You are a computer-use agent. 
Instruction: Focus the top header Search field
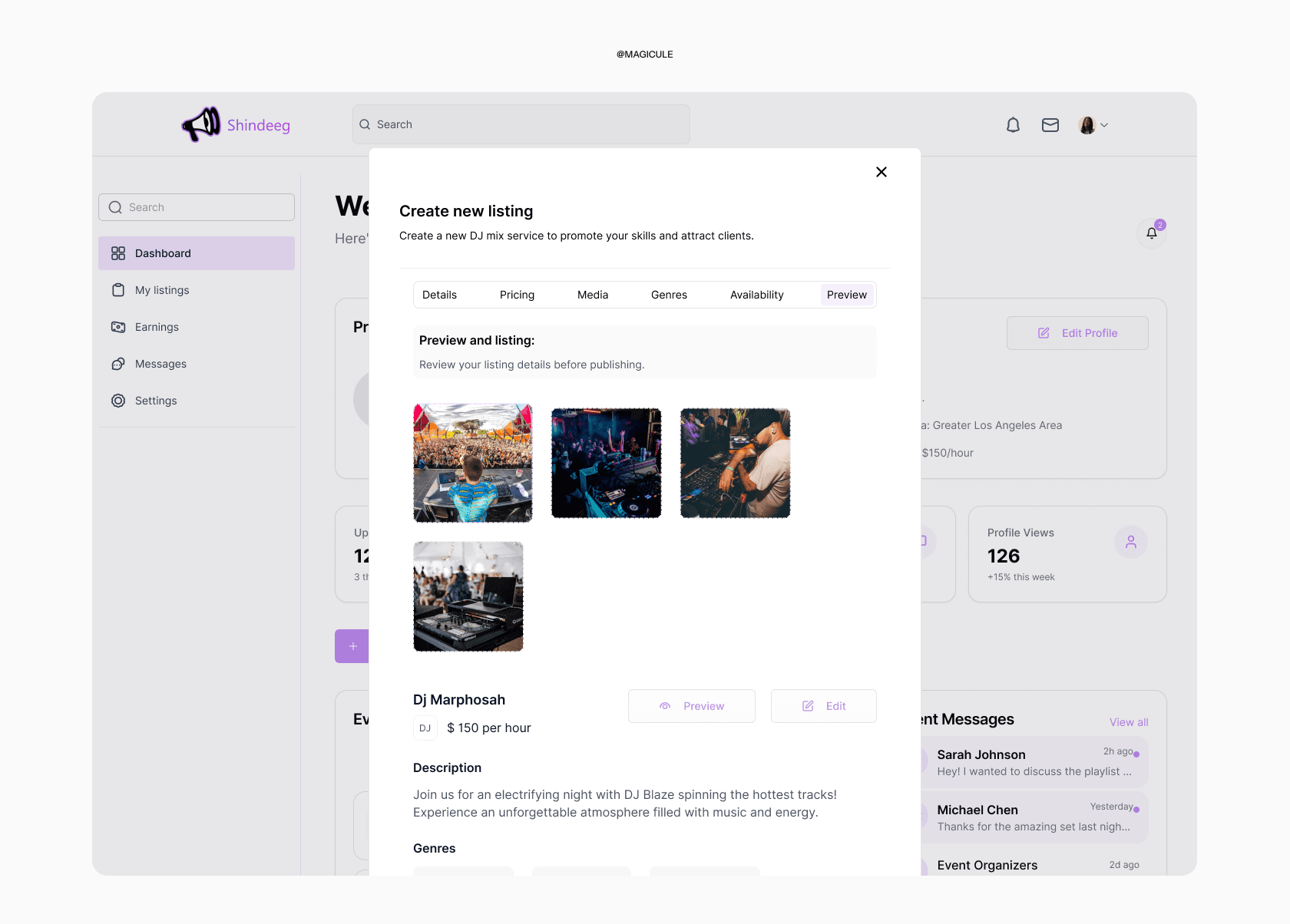(521, 124)
